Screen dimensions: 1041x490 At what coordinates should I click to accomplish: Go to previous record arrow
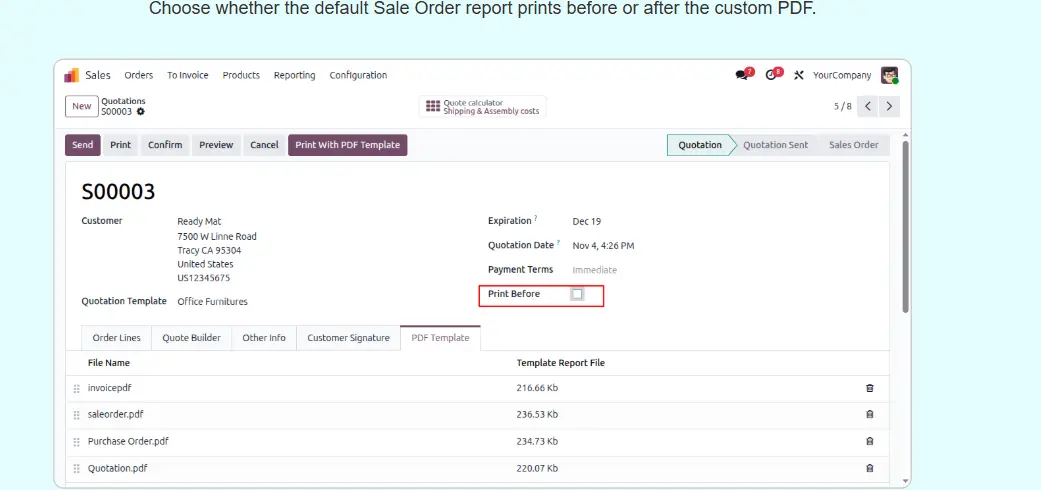(867, 106)
